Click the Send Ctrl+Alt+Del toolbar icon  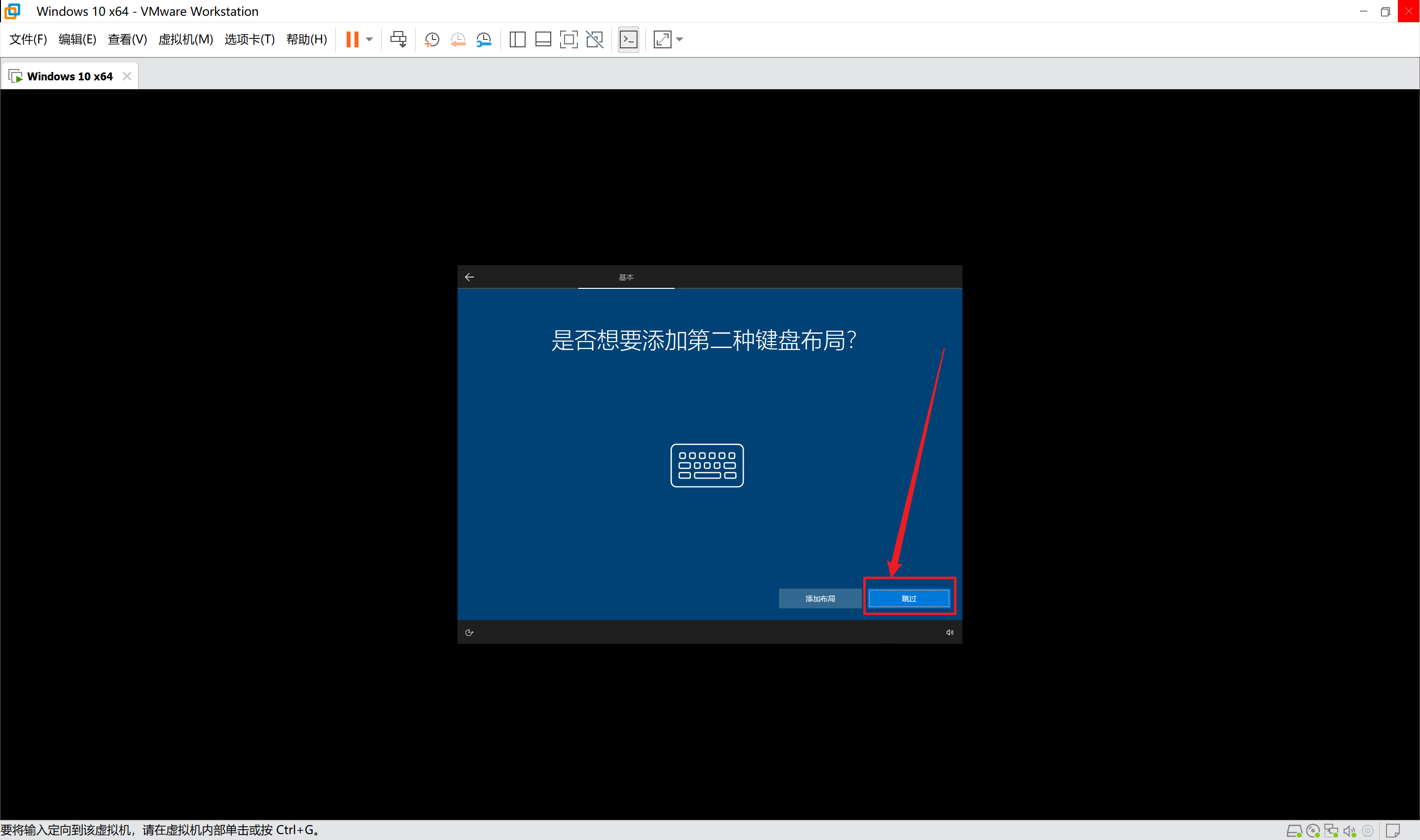398,39
